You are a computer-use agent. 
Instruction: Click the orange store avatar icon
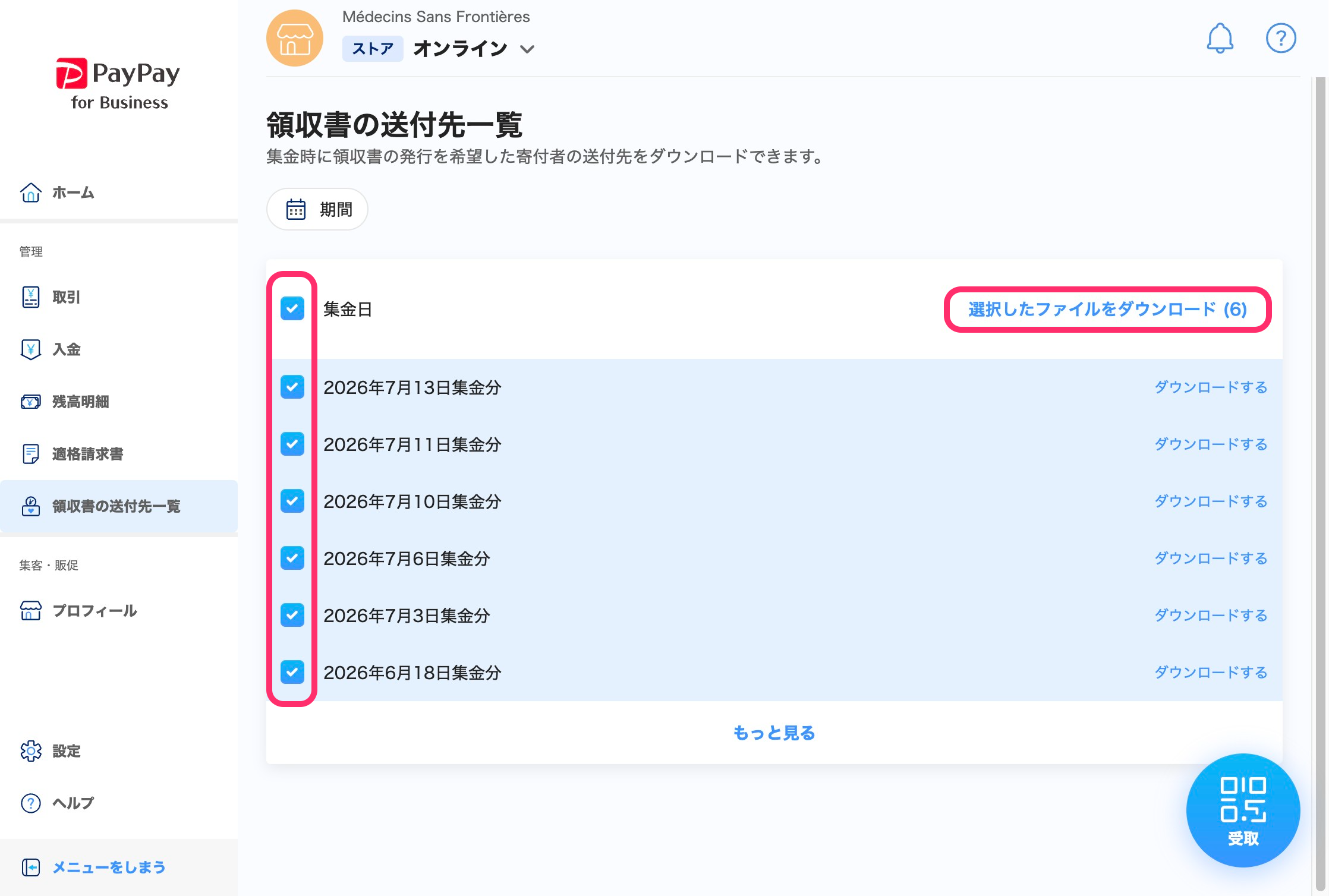point(295,39)
